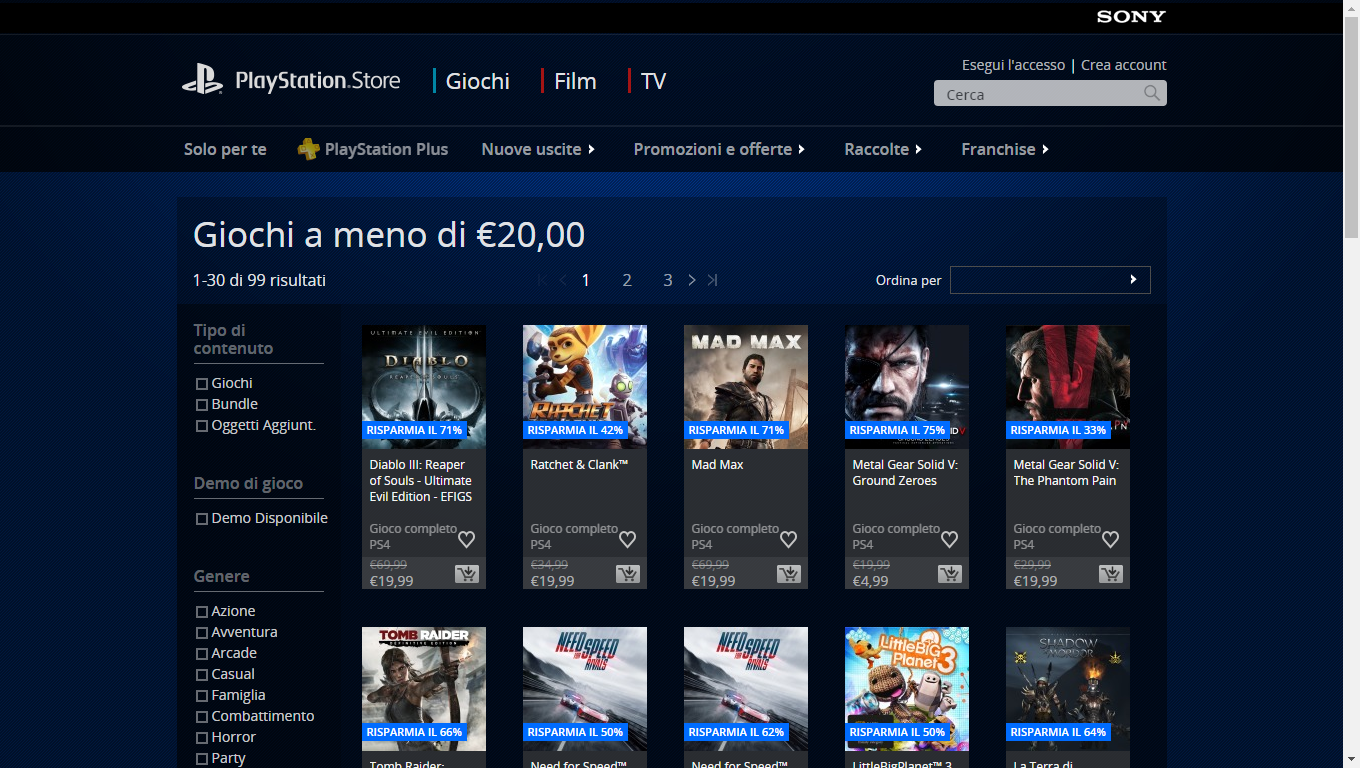Click the Cerca search field

coord(1038,94)
